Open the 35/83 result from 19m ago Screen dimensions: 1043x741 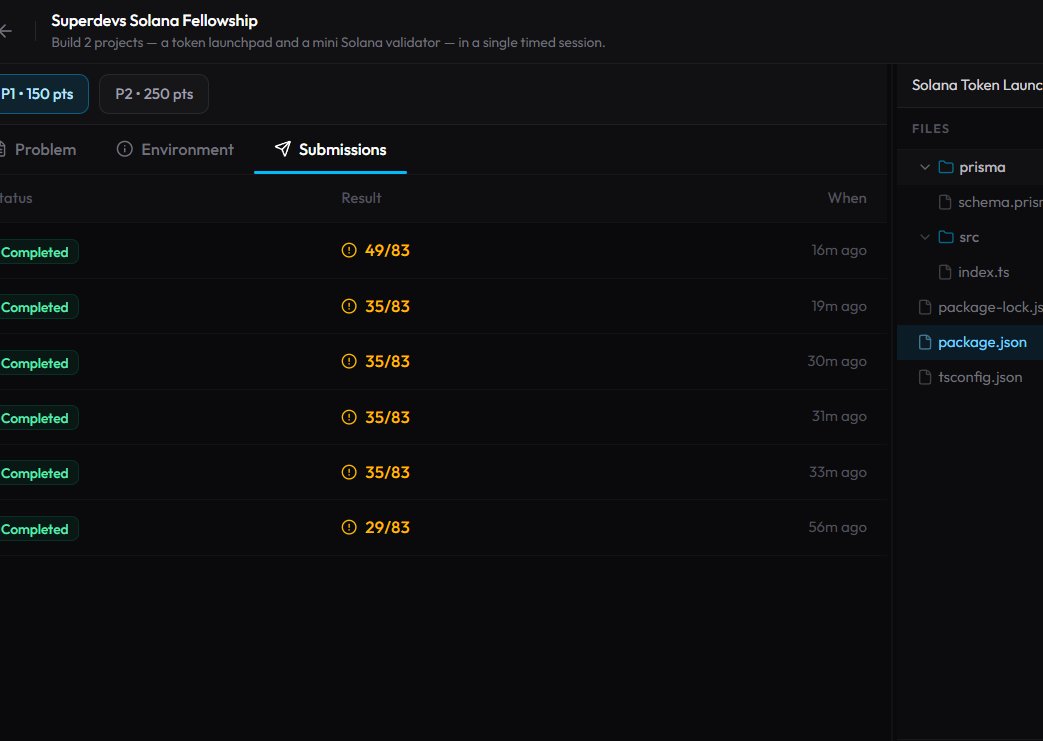coord(387,306)
